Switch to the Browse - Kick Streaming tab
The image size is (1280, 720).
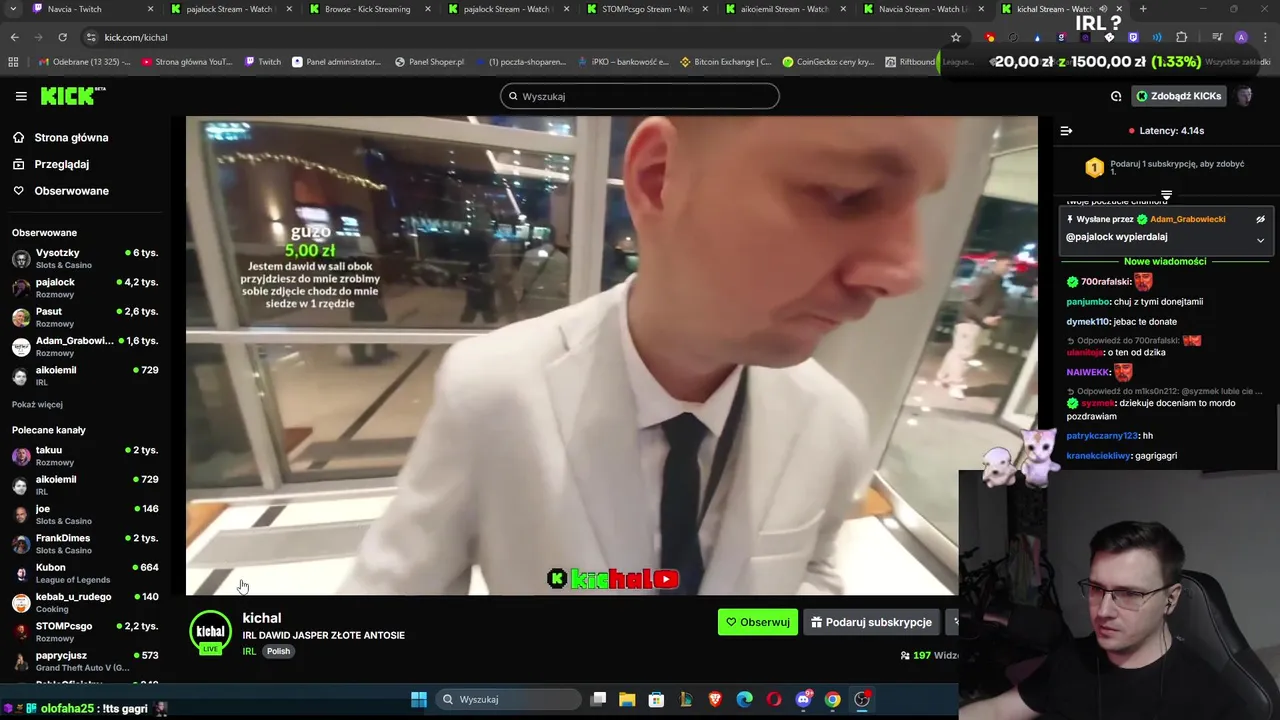[368, 9]
